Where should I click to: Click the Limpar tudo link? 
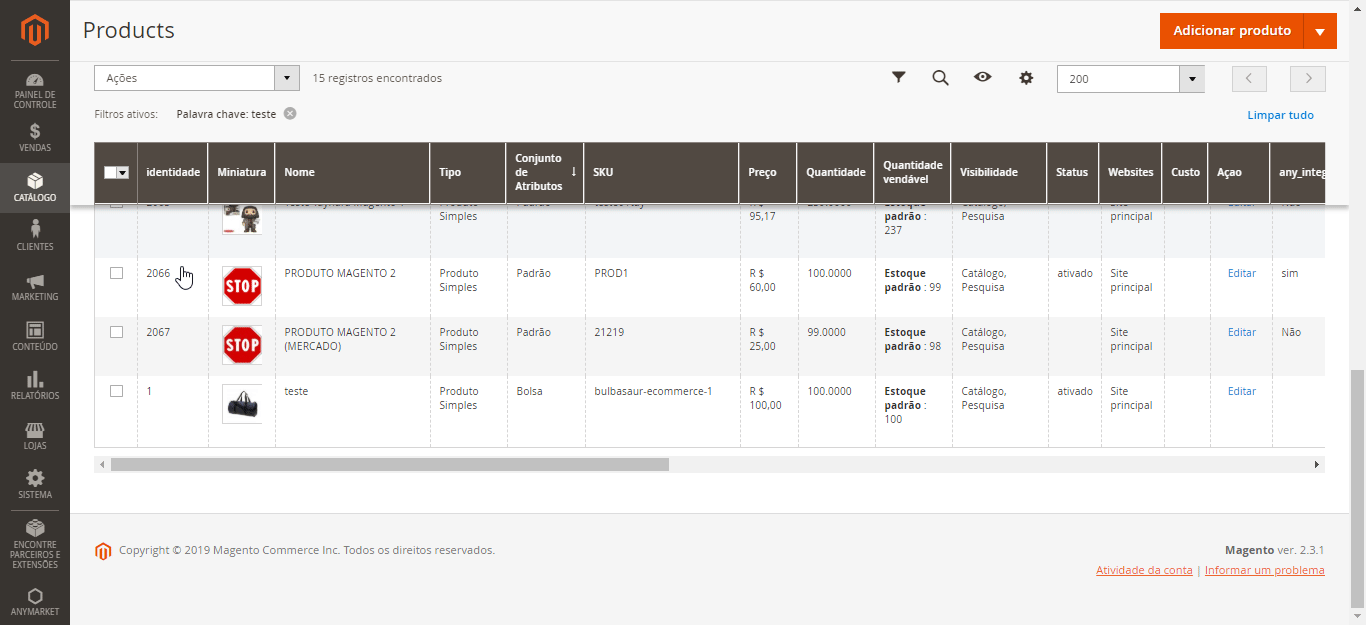coord(1280,115)
